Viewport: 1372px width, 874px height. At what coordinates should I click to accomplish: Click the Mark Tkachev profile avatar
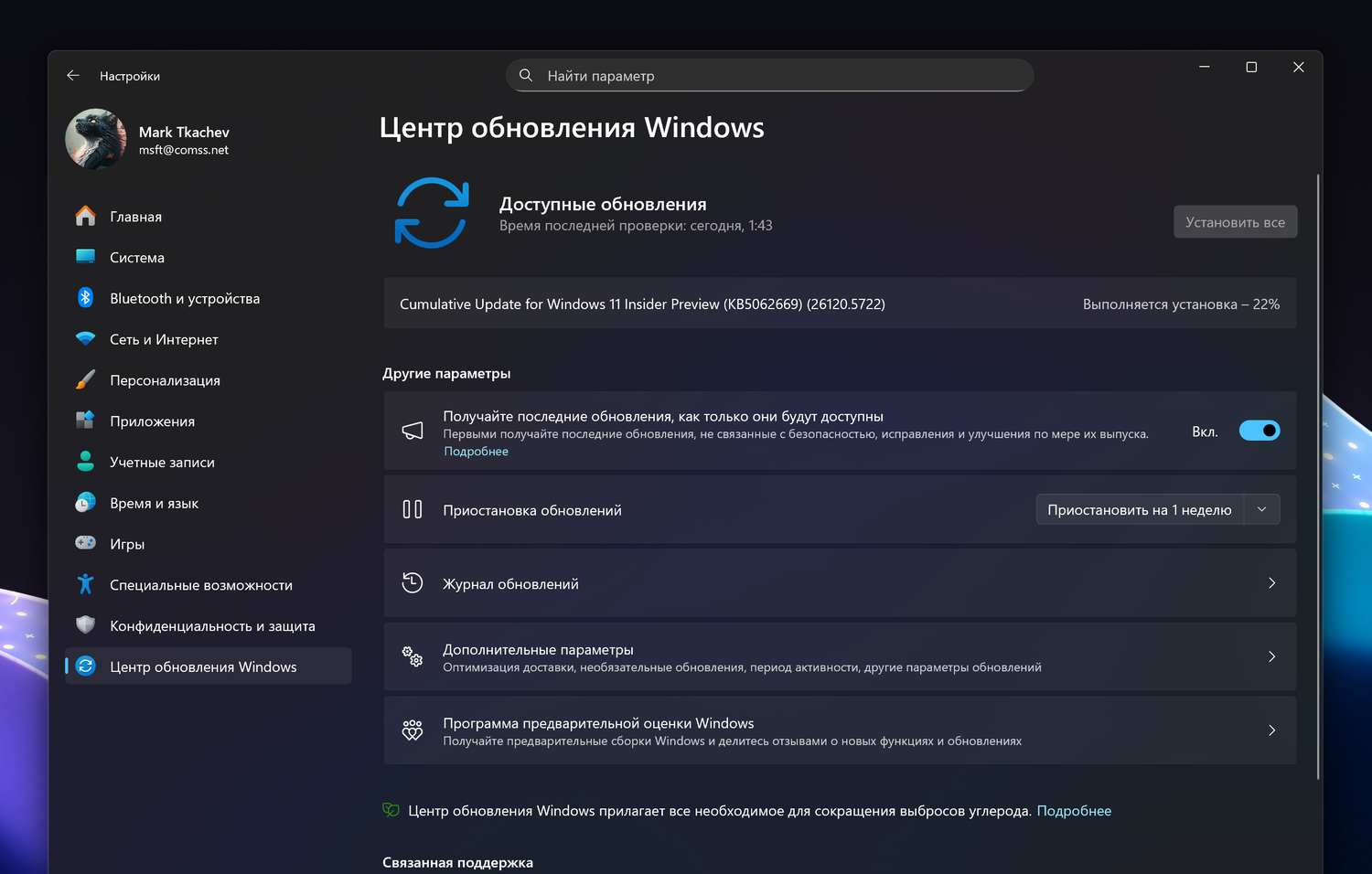96,140
